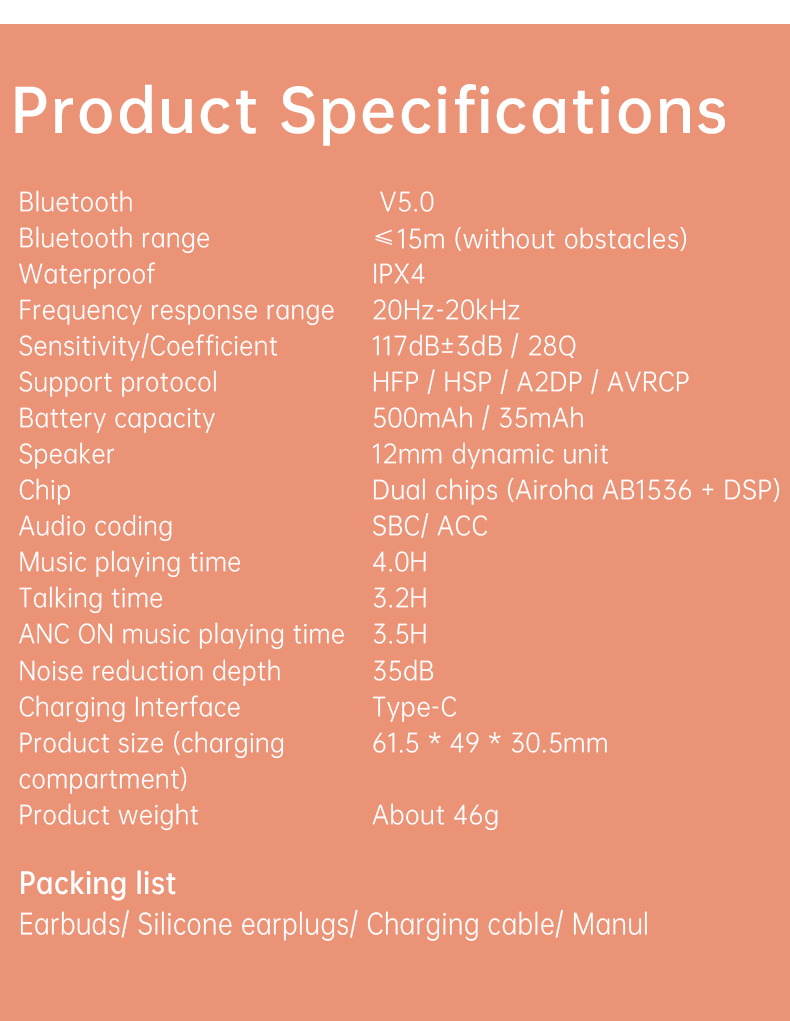Click the HFP / HSP / A2DP / AVRCP text
This screenshot has height=1021, width=790.
pos(530,382)
